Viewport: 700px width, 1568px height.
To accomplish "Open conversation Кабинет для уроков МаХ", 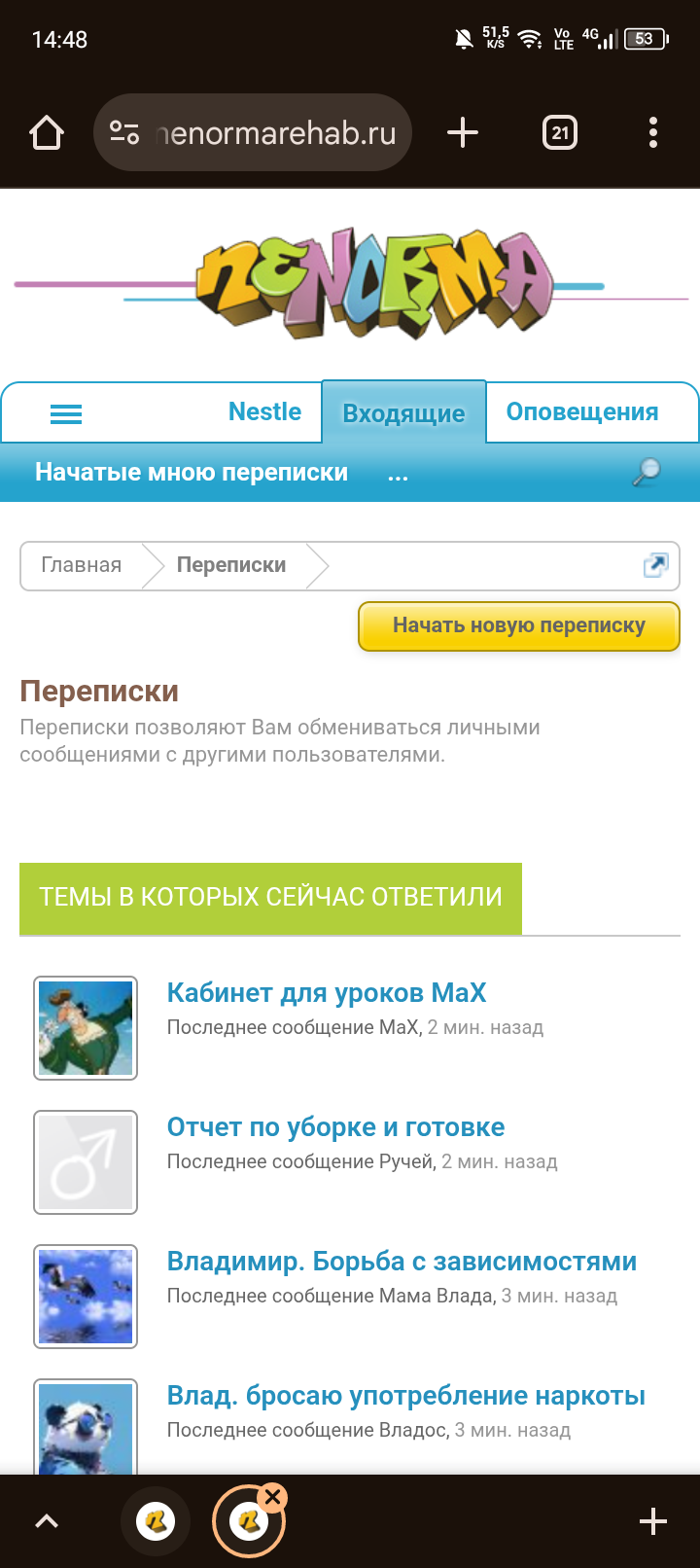I will point(327,993).
